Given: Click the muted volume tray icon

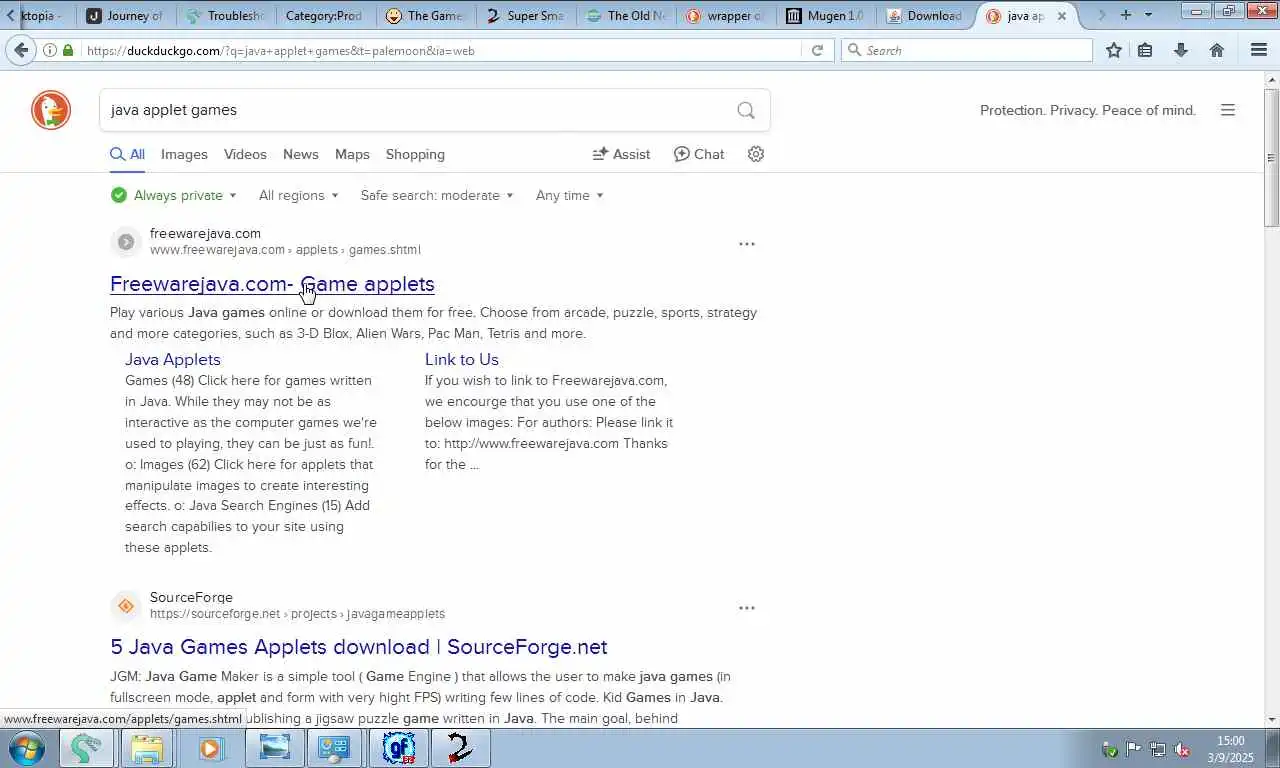Looking at the screenshot, I should tap(1181, 749).
